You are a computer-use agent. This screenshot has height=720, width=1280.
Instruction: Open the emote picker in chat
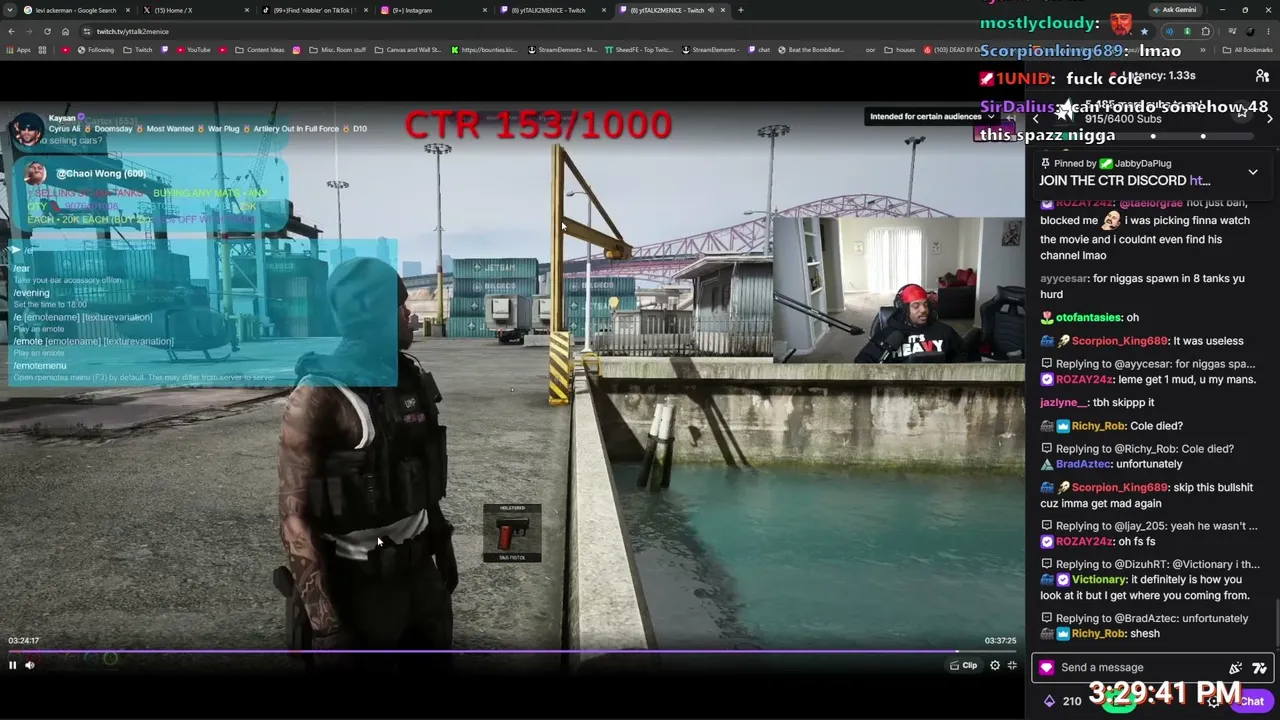pyautogui.click(x=1259, y=668)
